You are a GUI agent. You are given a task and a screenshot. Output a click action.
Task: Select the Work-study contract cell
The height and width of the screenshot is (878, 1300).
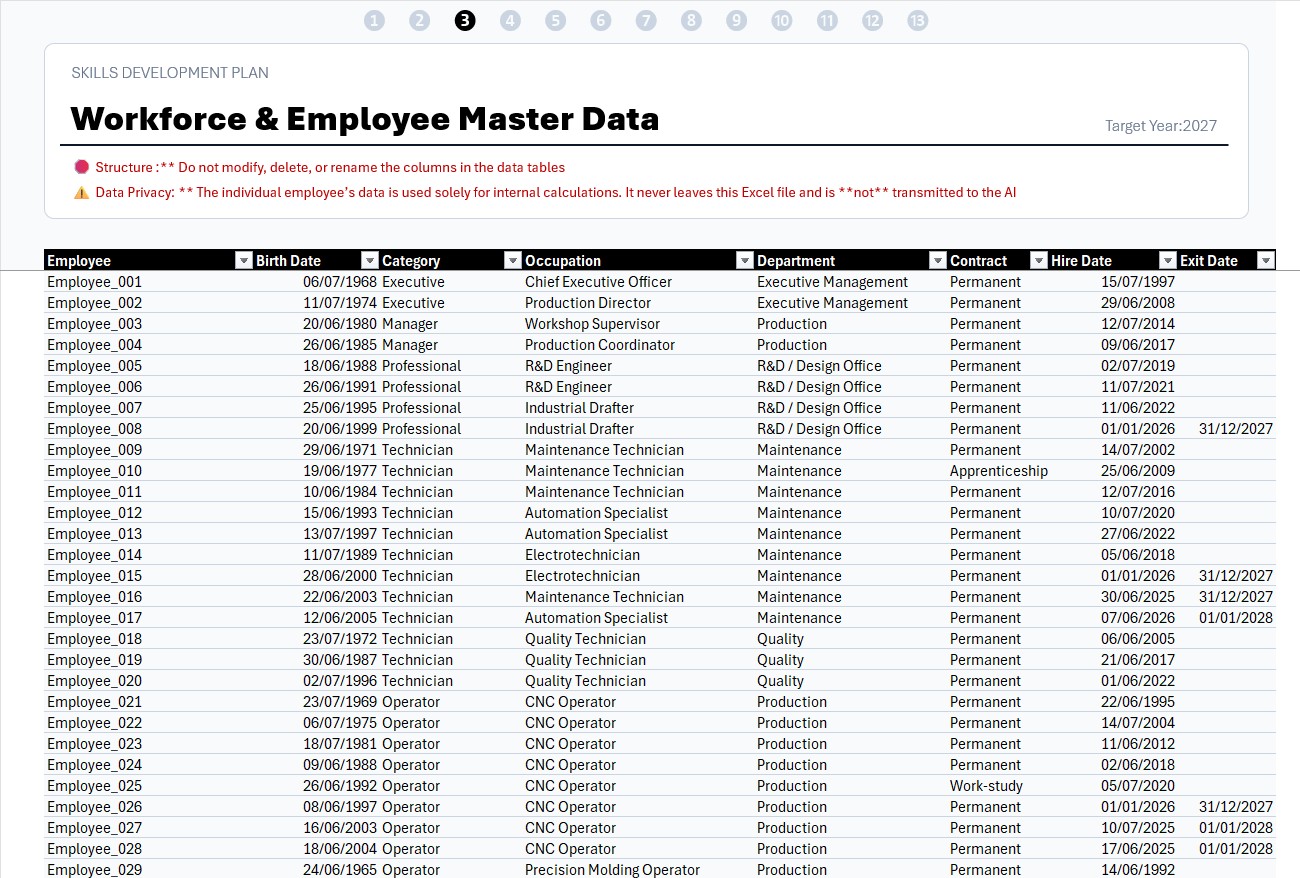click(x=998, y=786)
